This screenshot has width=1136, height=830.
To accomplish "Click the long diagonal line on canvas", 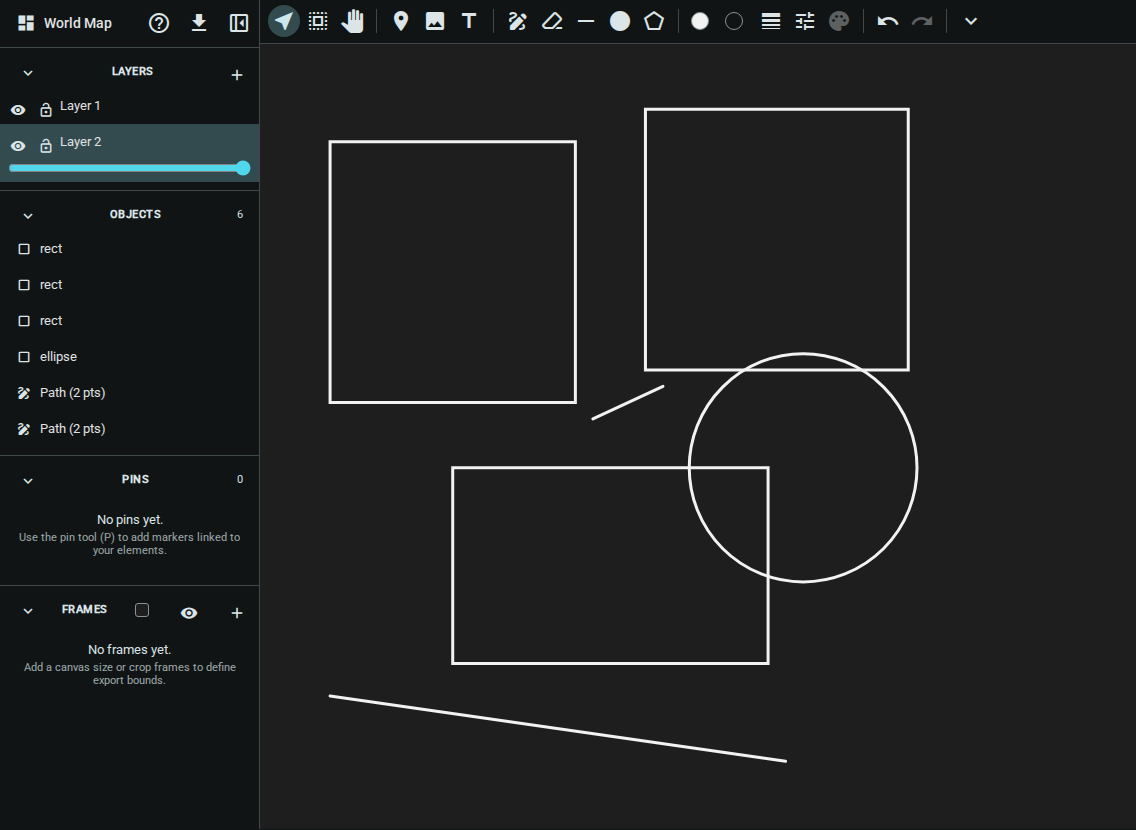I will coord(558,729).
